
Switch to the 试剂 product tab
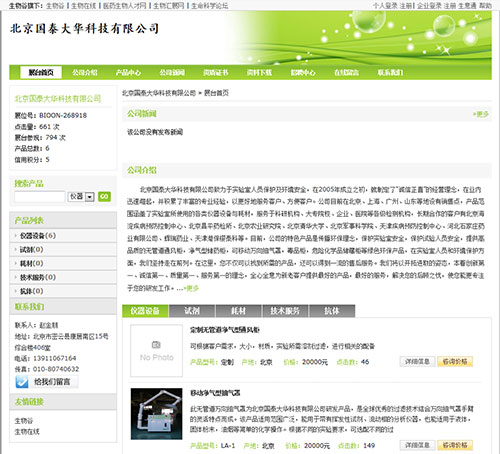click(192, 311)
